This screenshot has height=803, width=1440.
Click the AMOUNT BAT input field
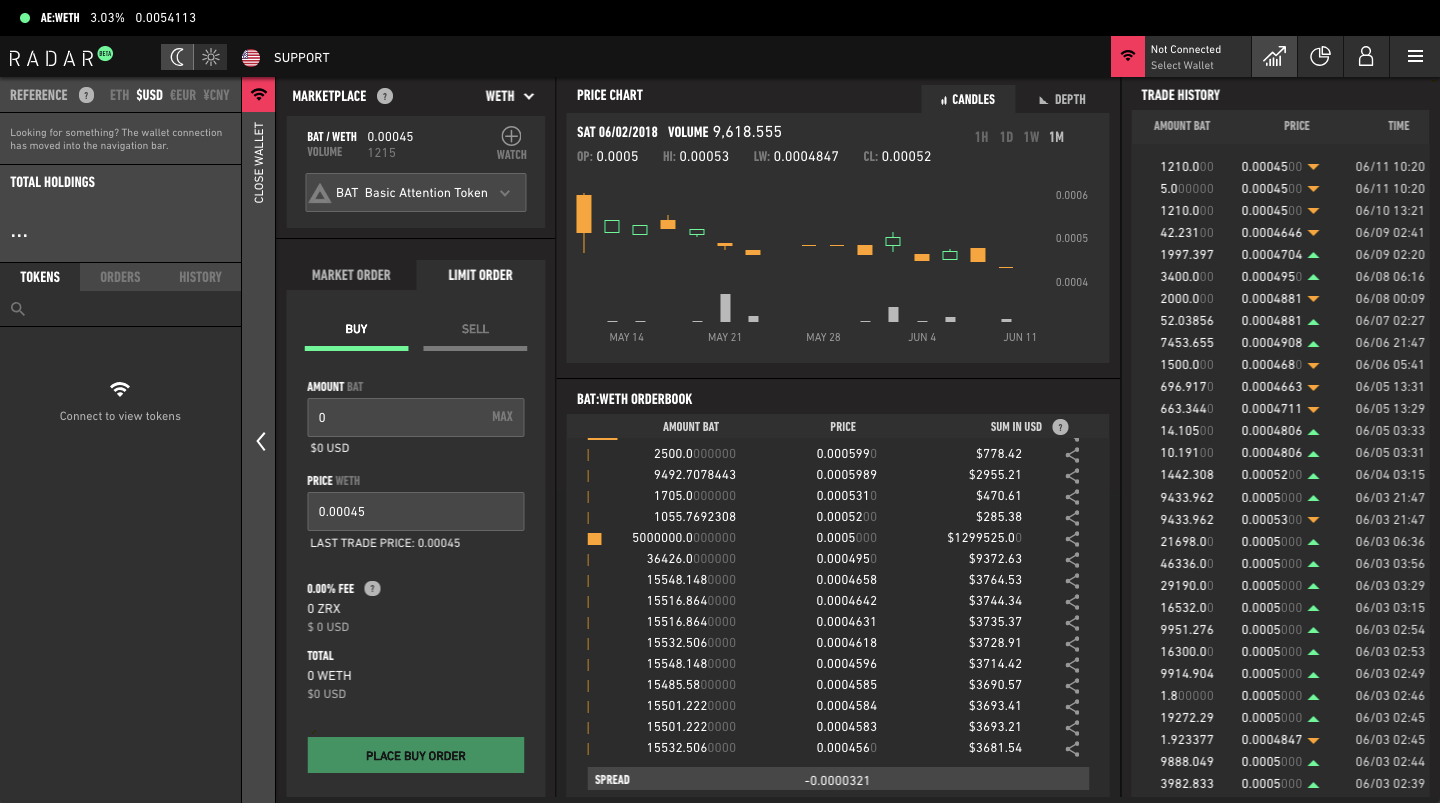pos(415,417)
